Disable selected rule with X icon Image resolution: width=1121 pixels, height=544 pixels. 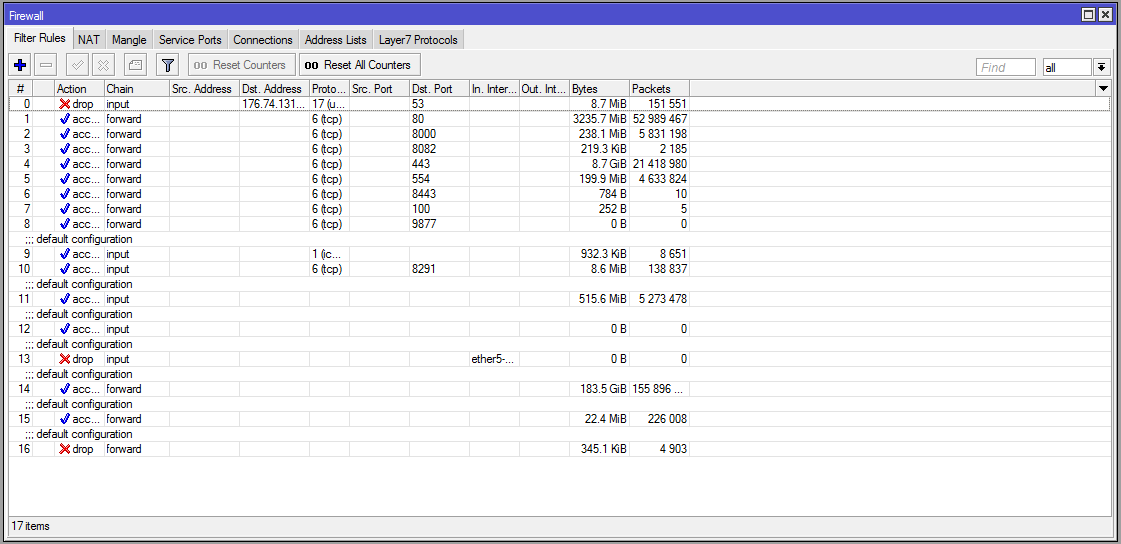click(x=104, y=65)
